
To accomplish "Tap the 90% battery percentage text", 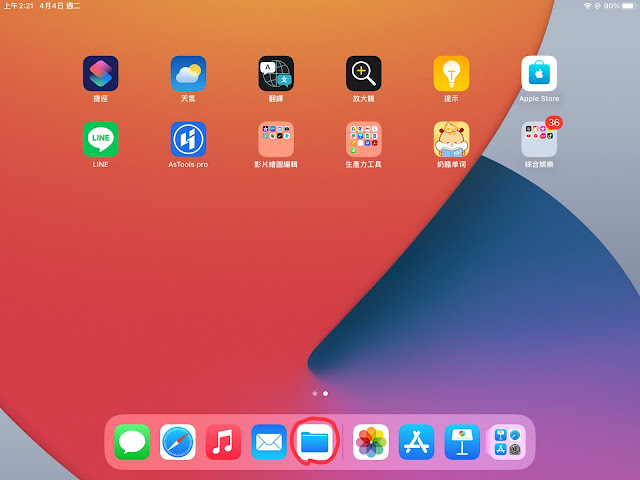I will 612,6.
